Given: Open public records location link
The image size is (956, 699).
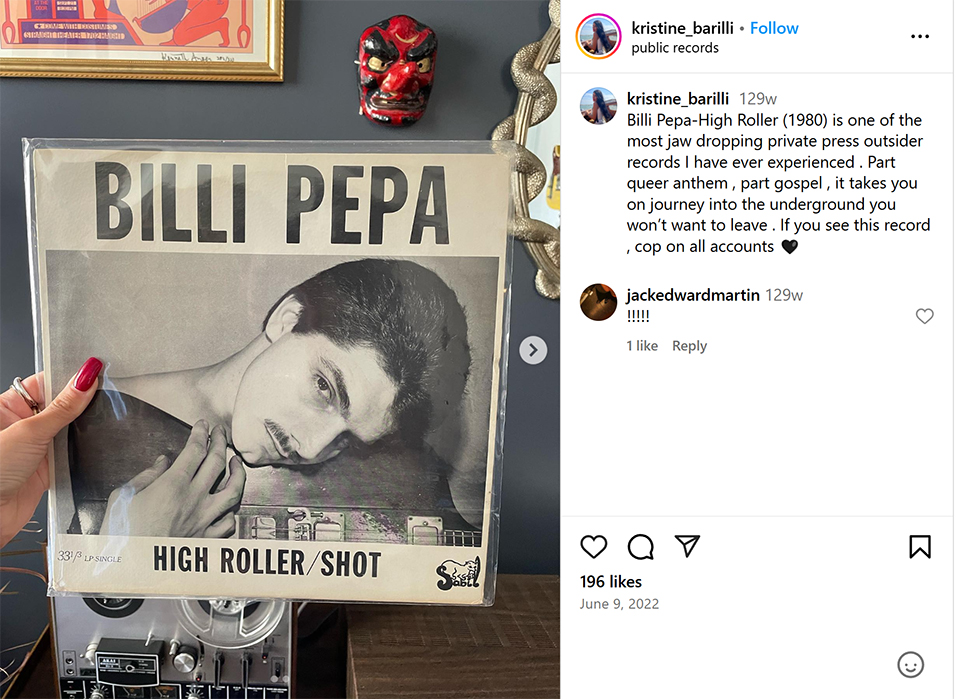Looking at the screenshot, I should click(x=675, y=48).
